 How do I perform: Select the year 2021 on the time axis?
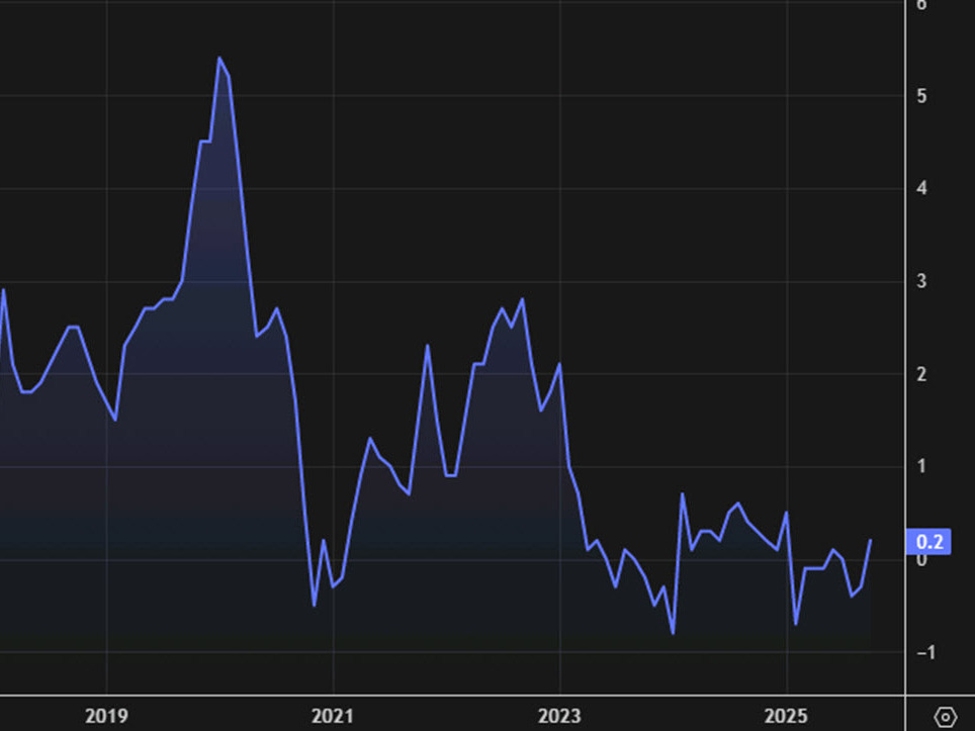[x=334, y=716]
